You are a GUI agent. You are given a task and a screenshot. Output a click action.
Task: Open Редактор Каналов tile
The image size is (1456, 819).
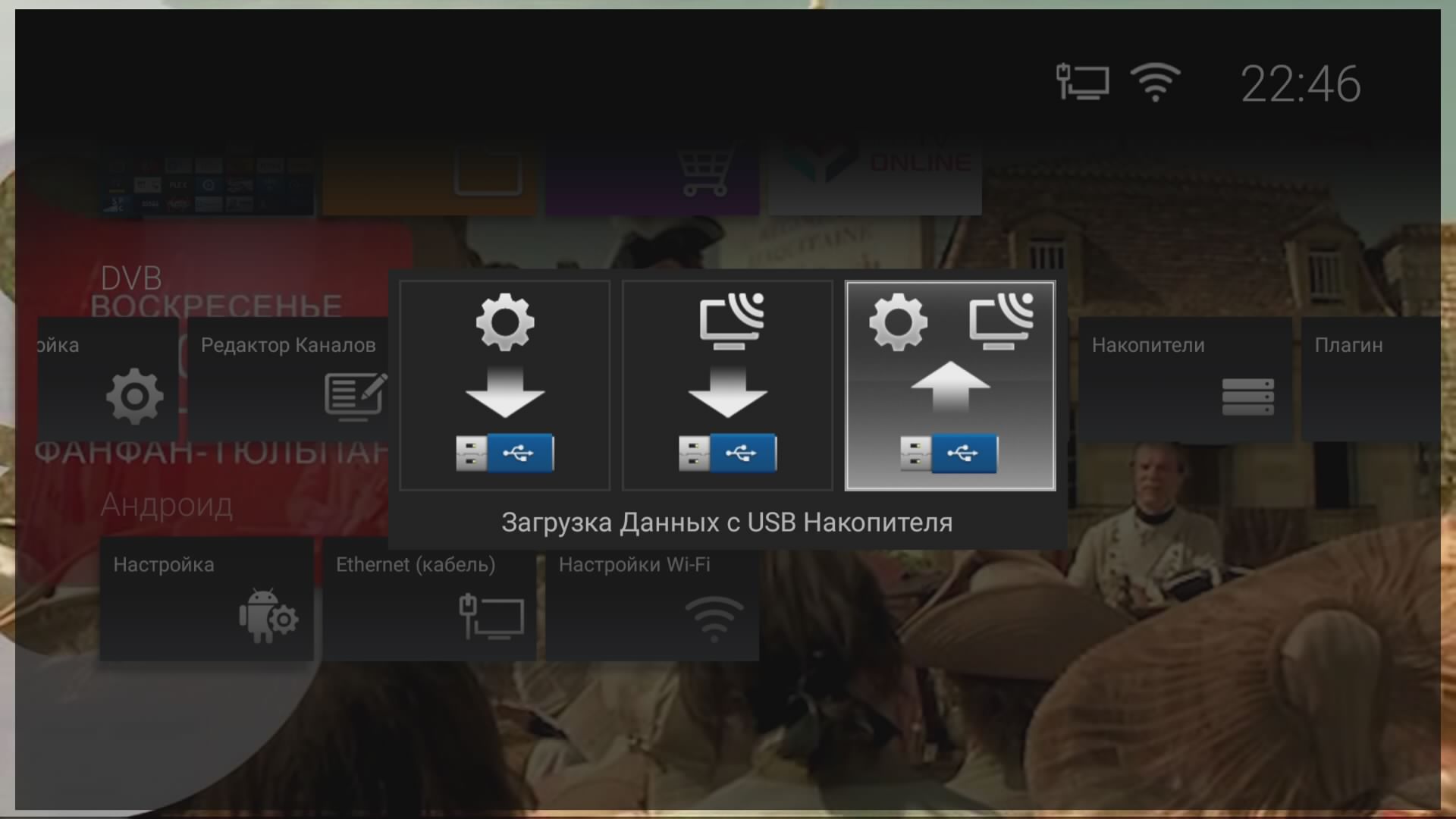click(288, 379)
